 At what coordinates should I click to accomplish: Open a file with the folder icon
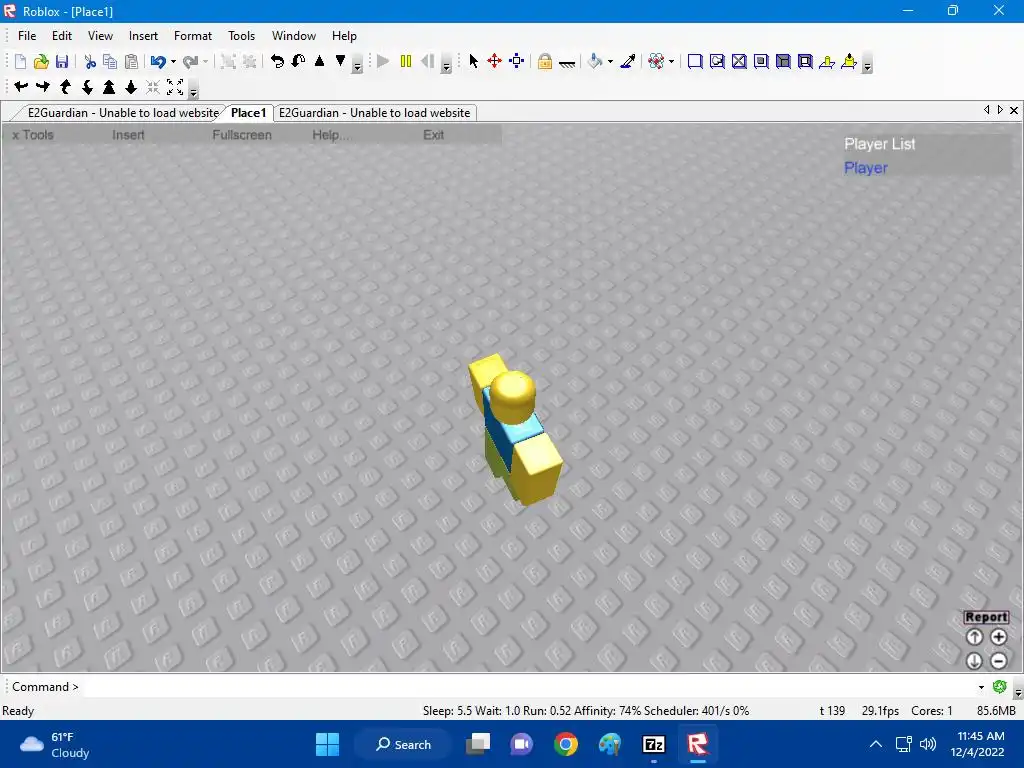pyautogui.click(x=41, y=61)
